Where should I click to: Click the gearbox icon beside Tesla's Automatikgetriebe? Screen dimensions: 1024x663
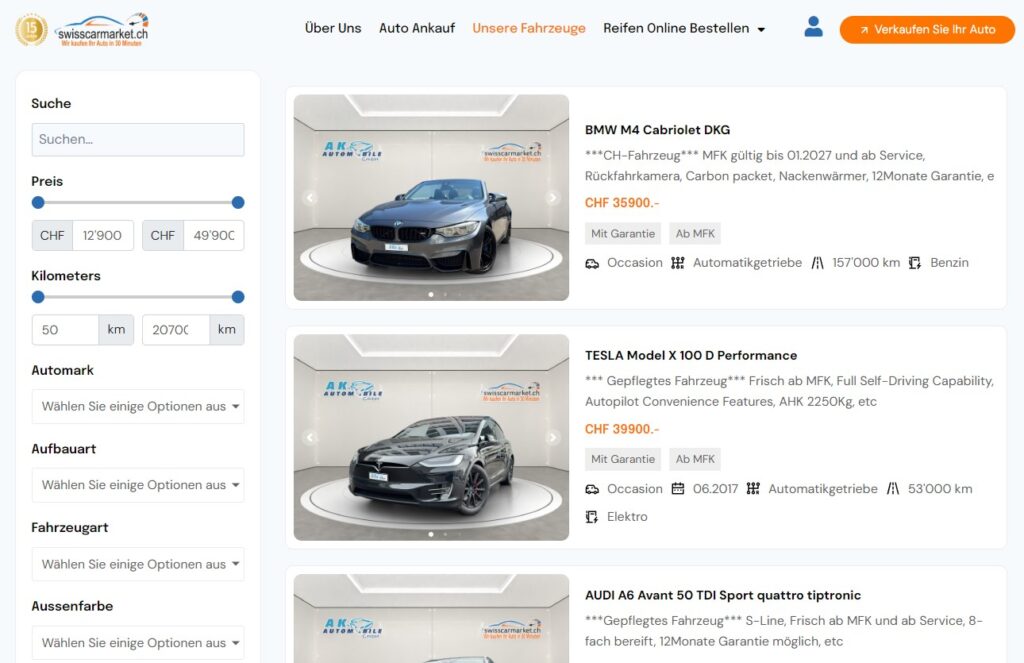(753, 489)
